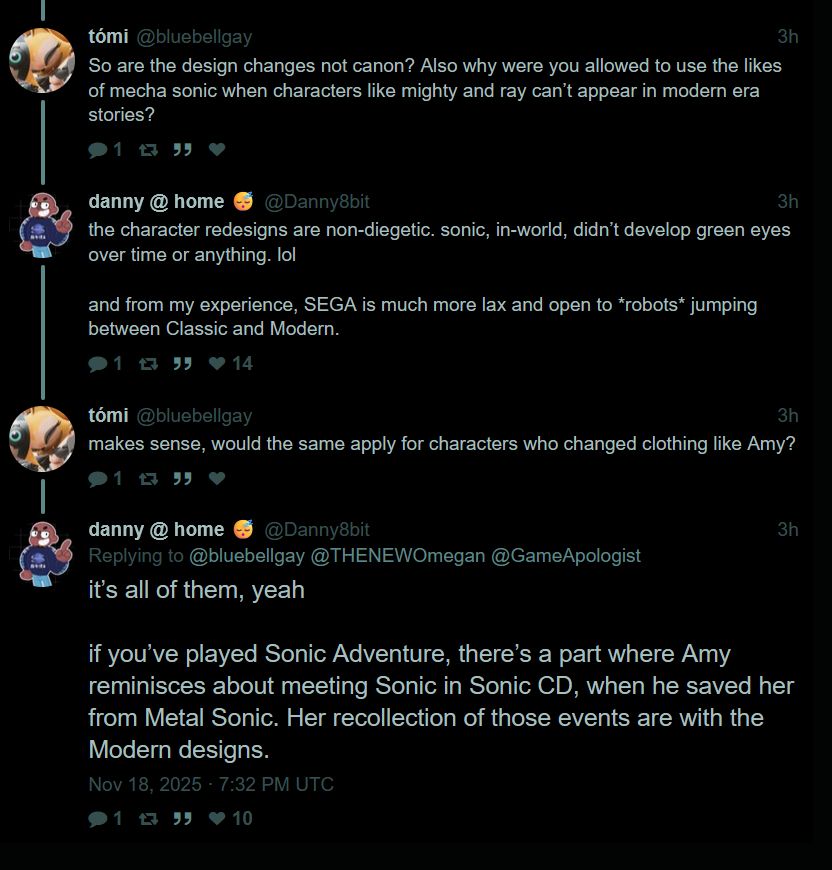Like danny's post with 14 likes

tap(217, 364)
